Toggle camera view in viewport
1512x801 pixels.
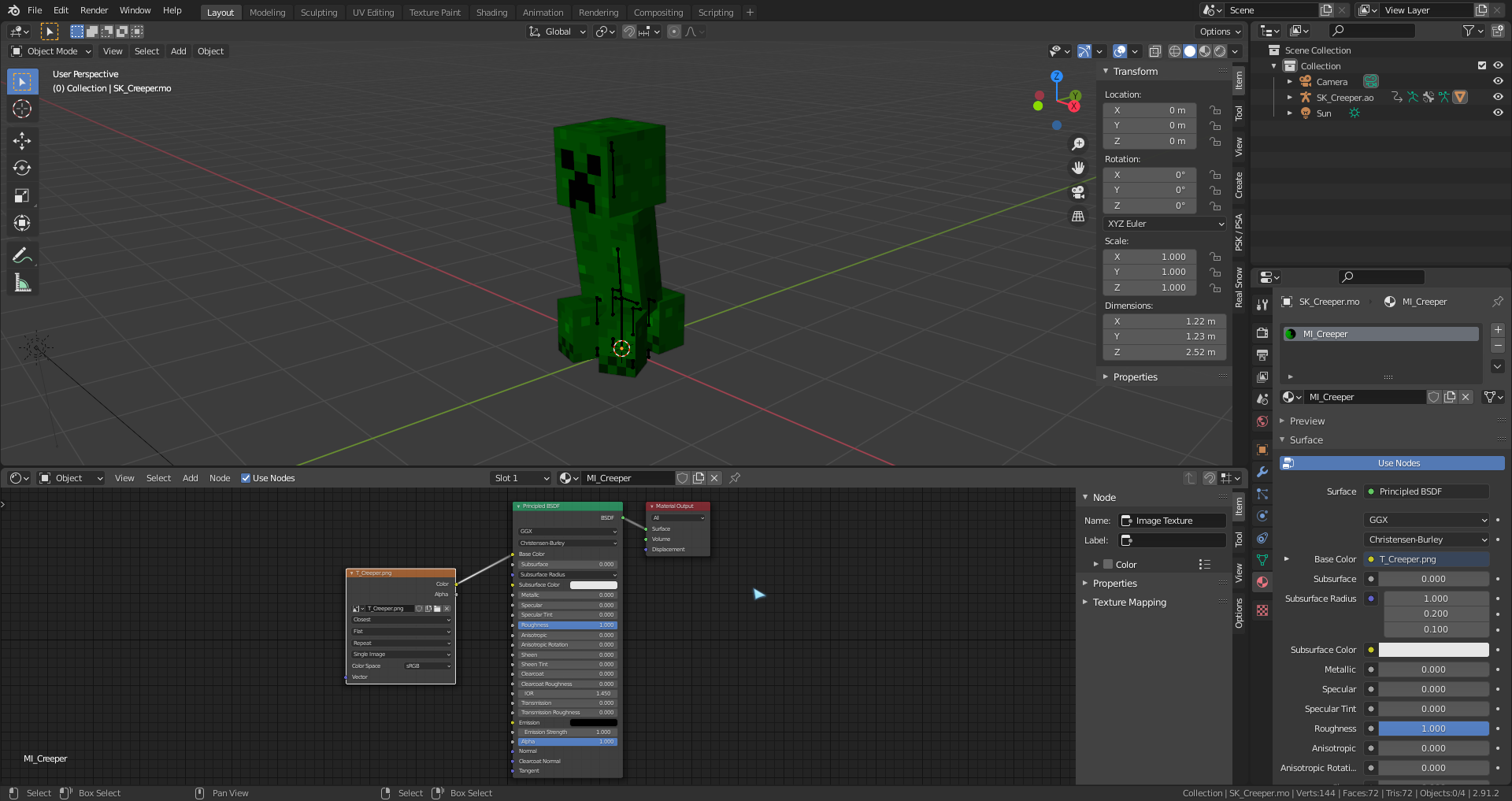(1078, 192)
